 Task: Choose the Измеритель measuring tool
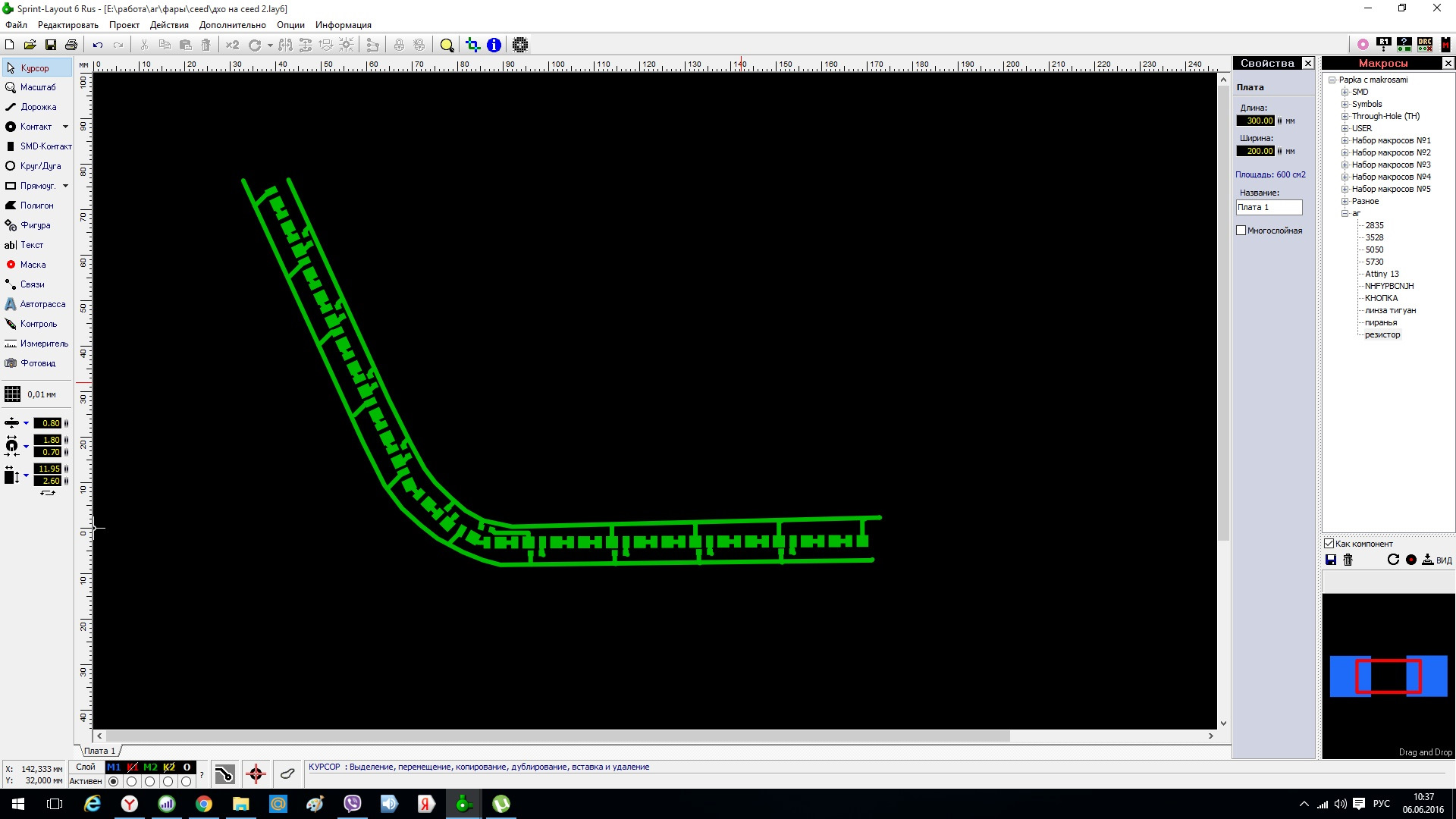tap(43, 344)
